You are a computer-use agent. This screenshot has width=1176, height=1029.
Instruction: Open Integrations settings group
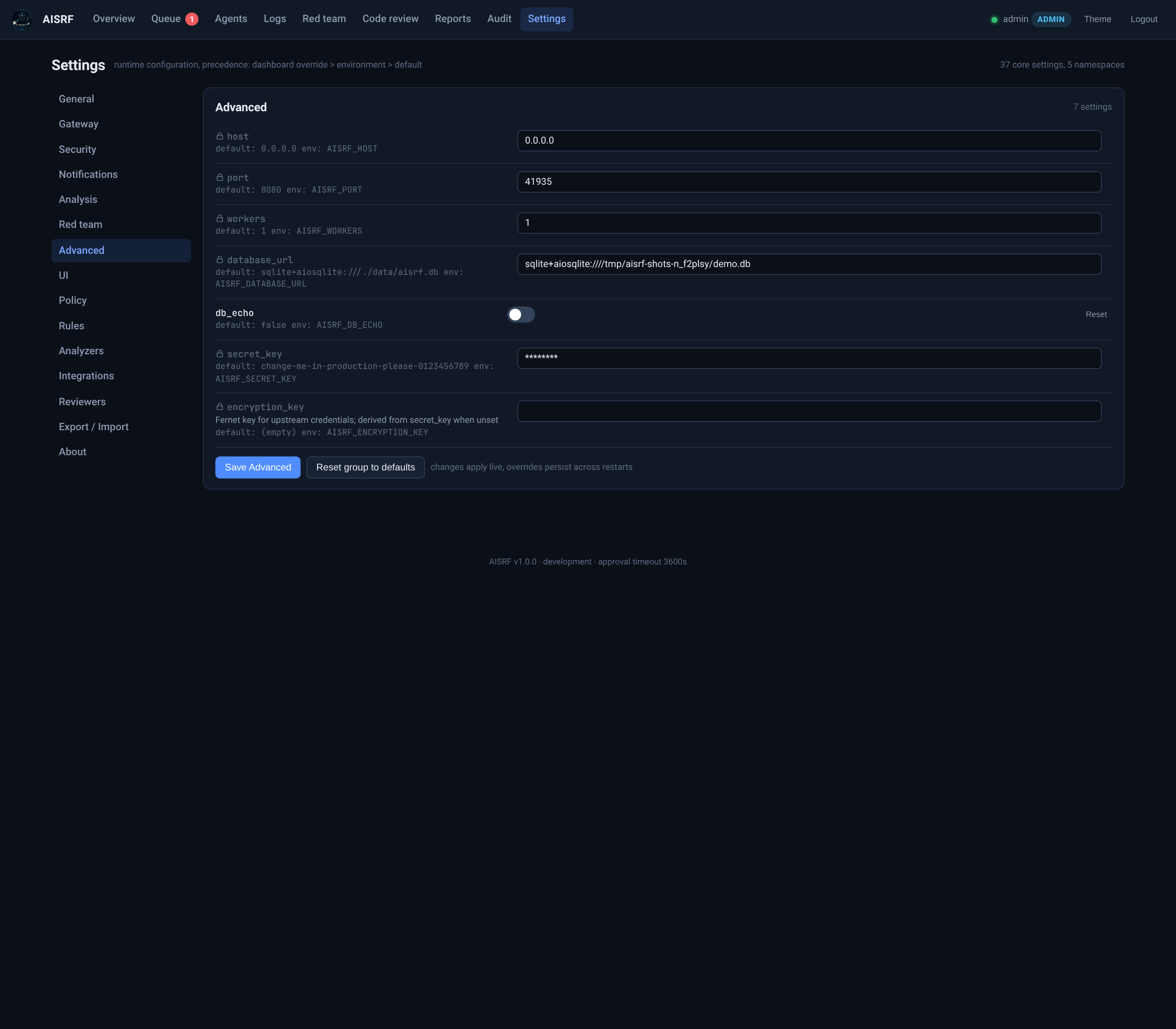click(121, 376)
